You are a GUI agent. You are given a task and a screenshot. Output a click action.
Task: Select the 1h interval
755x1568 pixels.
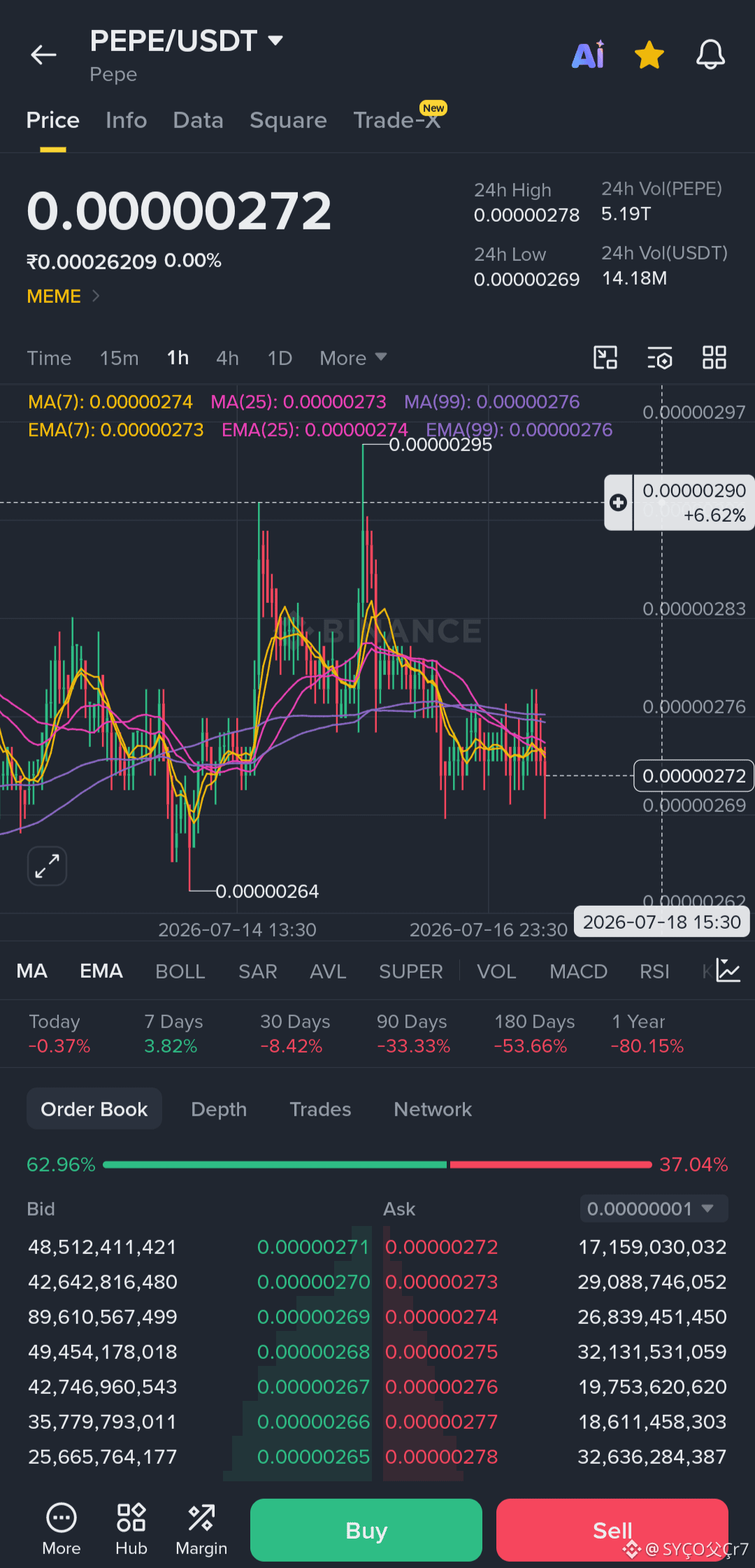pos(178,358)
